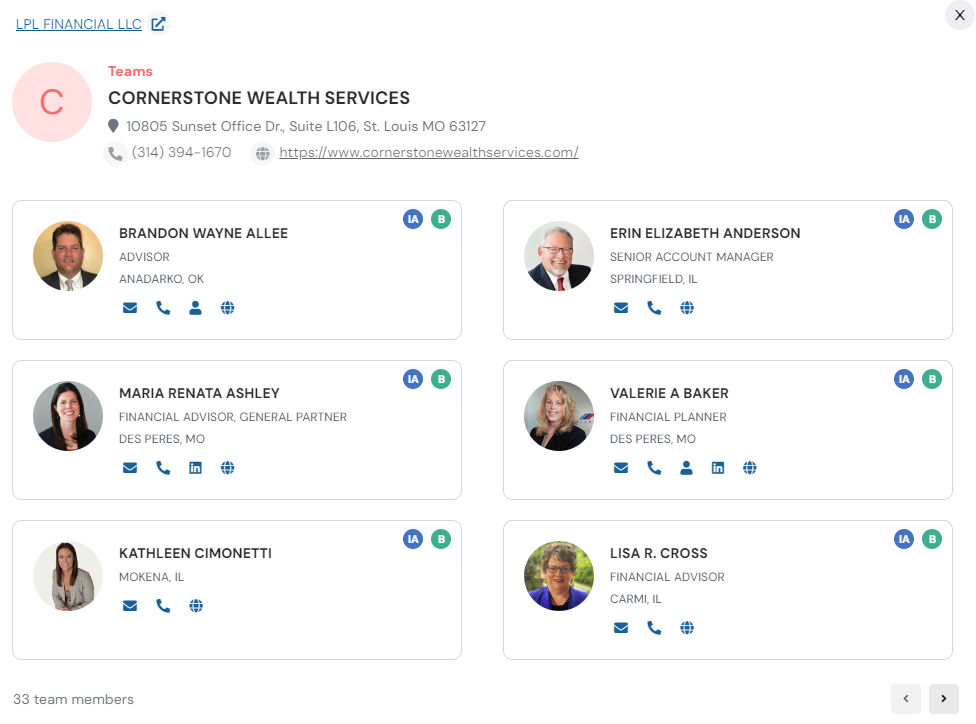This screenshot has width=976, height=724.
Task: Click green B badge on Lisa Cross's card
Action: click(x=932, y=539)
